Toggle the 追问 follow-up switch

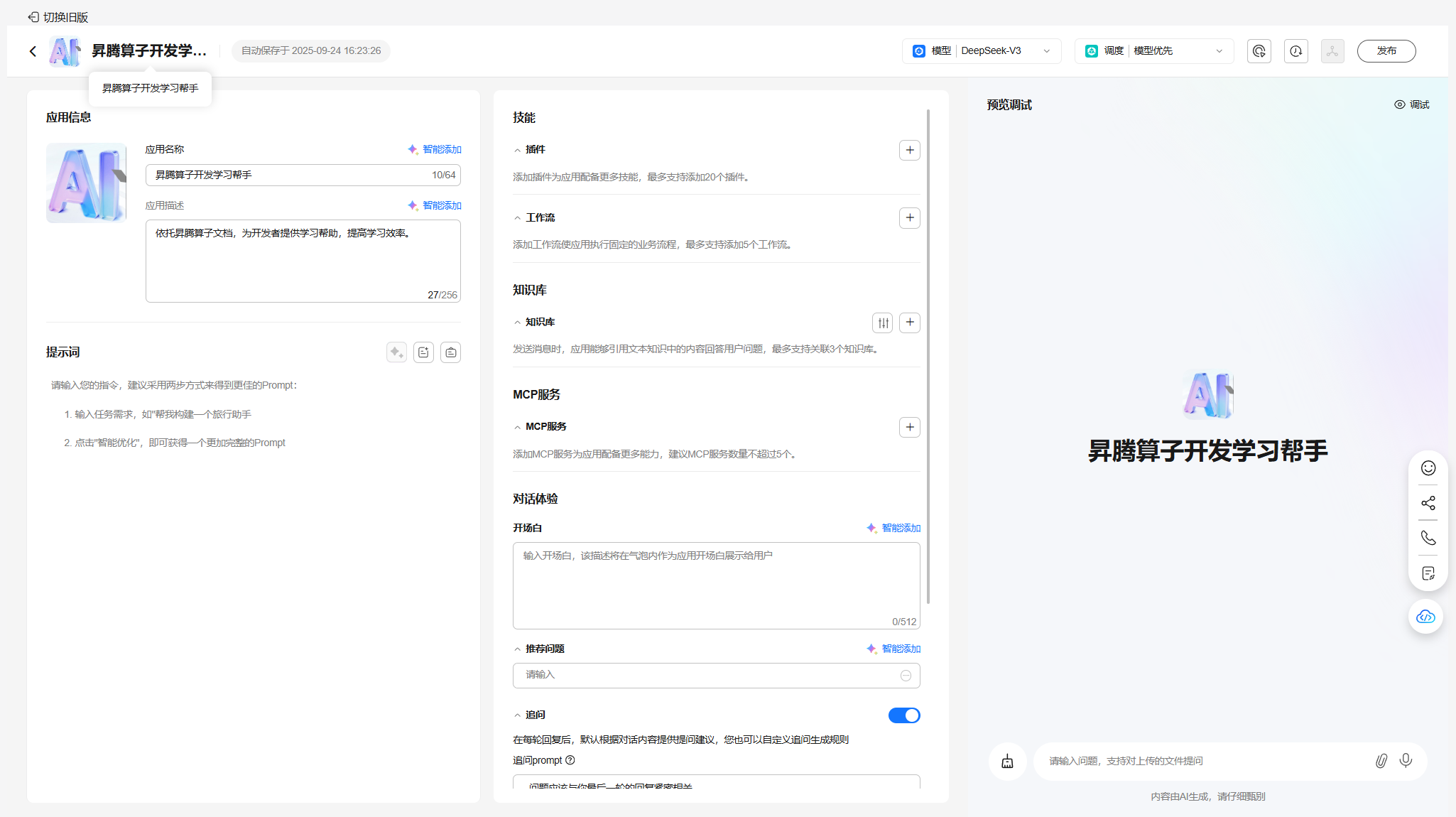[x=903, y=715]
